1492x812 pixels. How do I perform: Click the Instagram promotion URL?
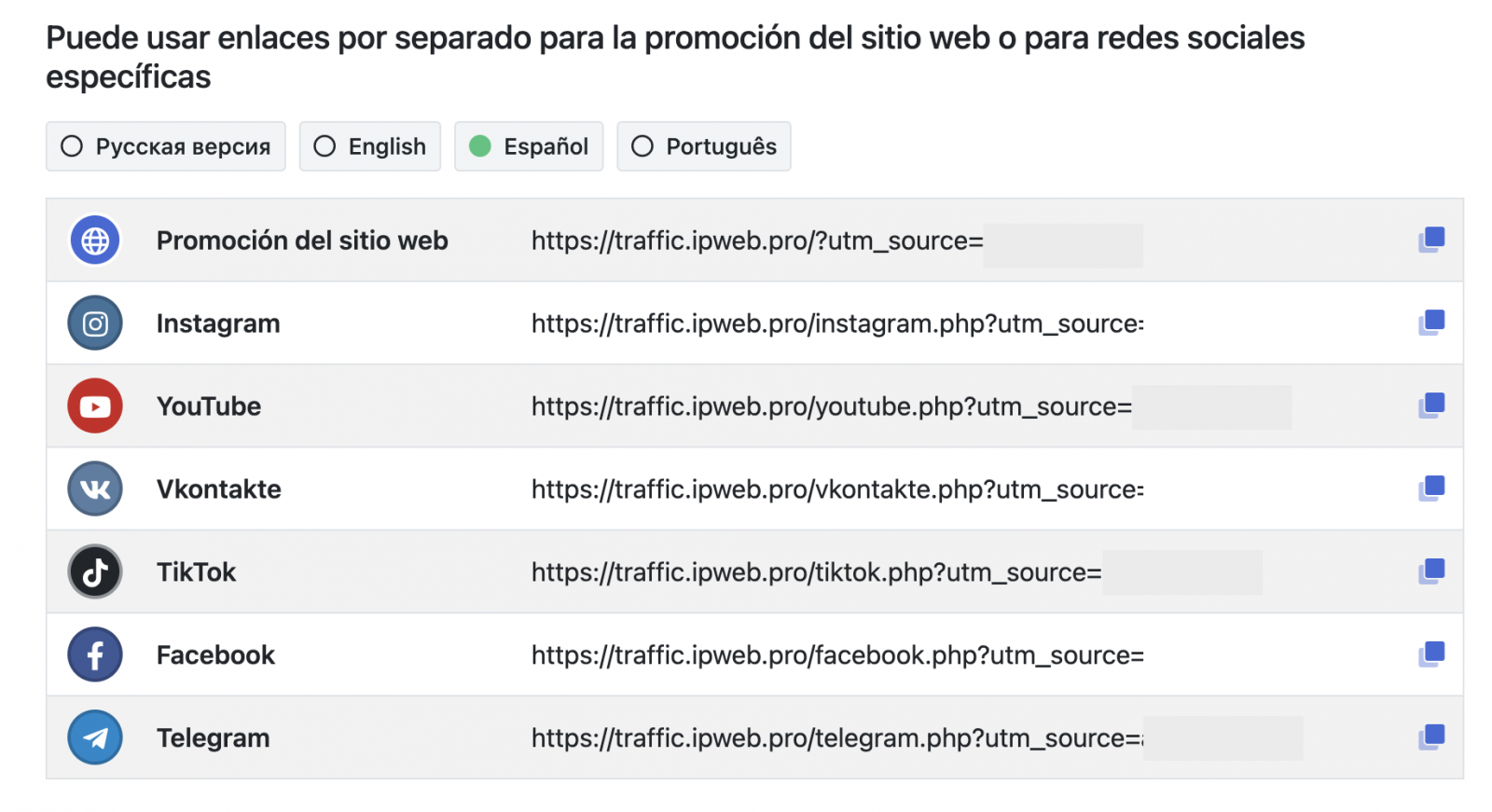[x=836, y=323]
